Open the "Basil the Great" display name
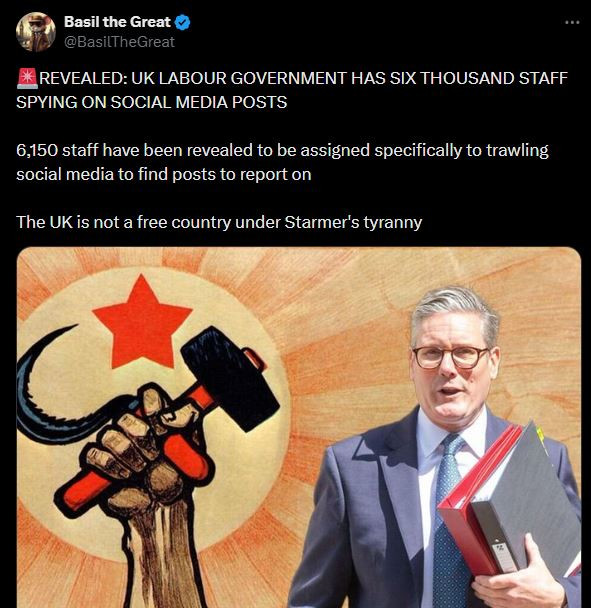The image size is (591, 608). pyautogui.click(x=117, y=22)
